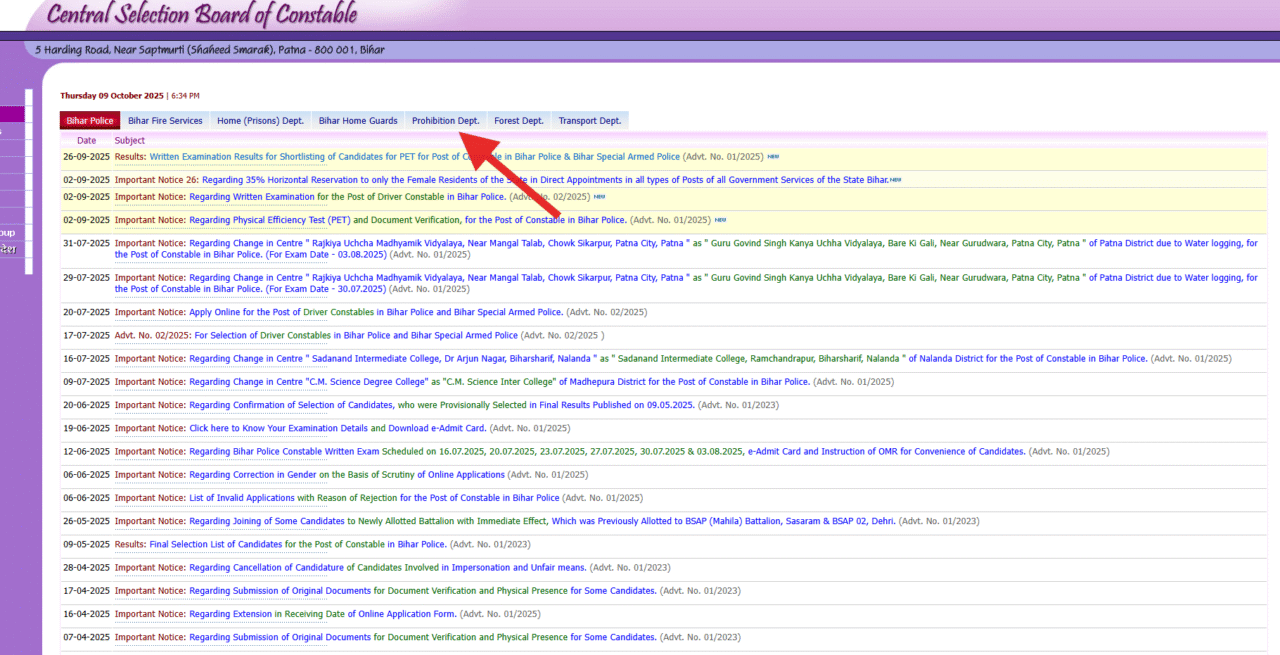Click the 'new' icon beside the Driver Constable written exam notice
Viewport: 1280px width, 655px height.
tap(599, 197)
